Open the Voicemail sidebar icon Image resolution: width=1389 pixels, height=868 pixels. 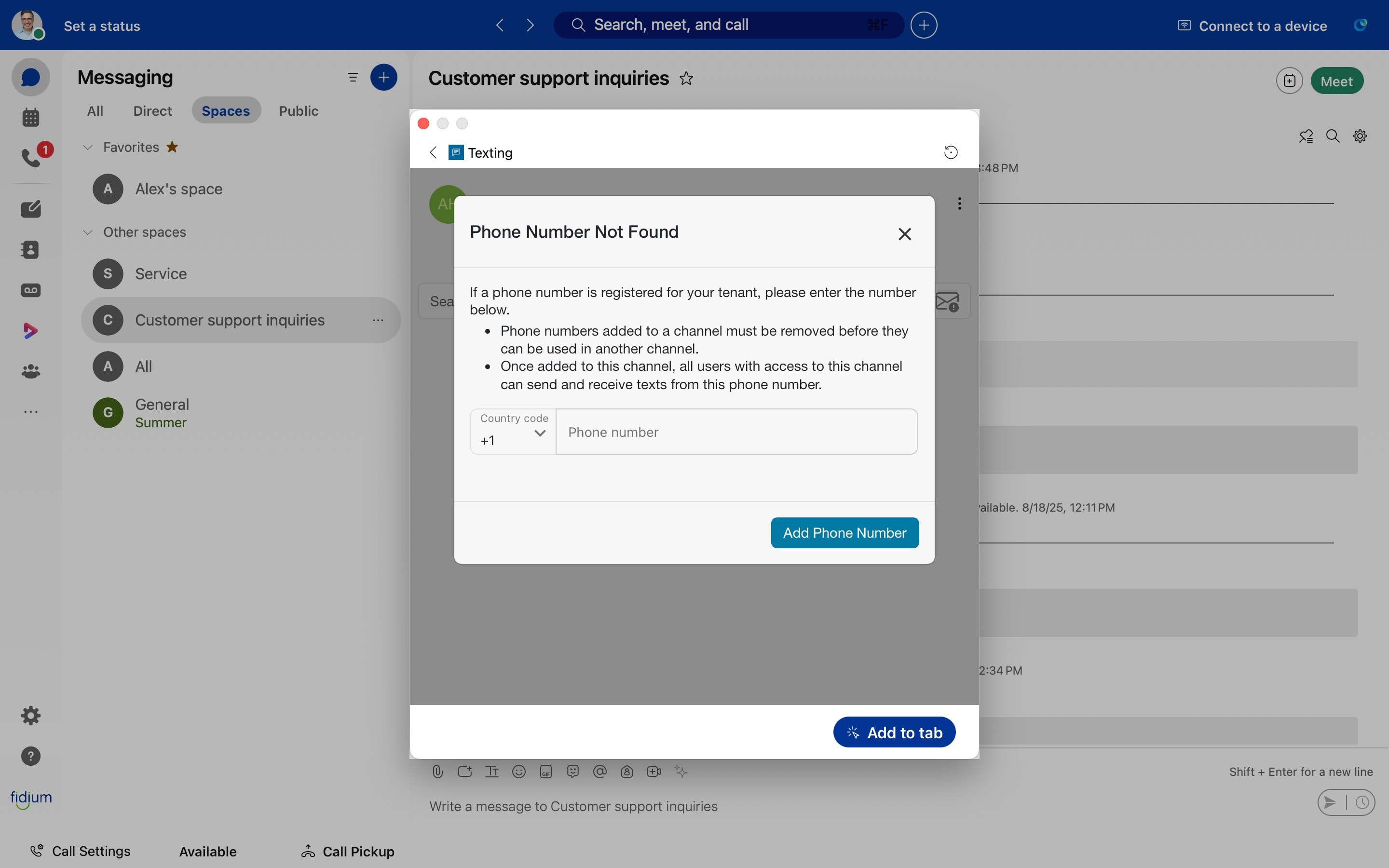point(30,290)
